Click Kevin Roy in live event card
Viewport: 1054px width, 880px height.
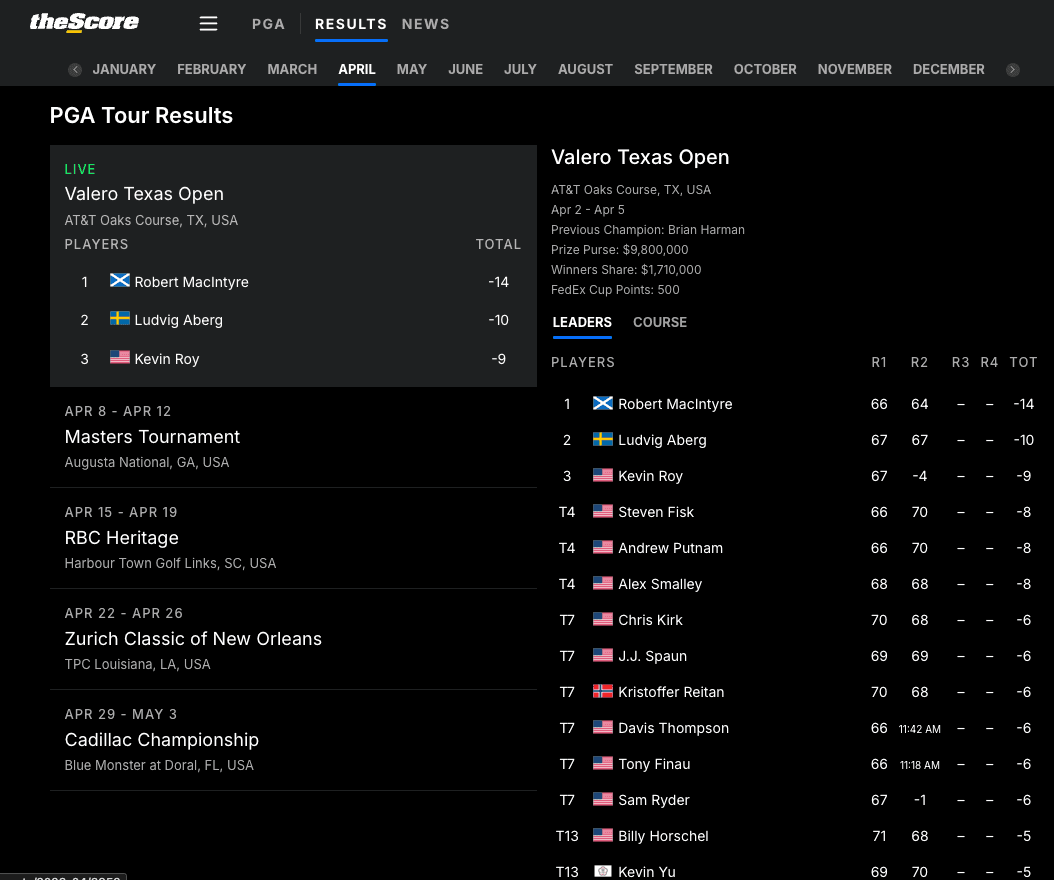pos(167,359)
